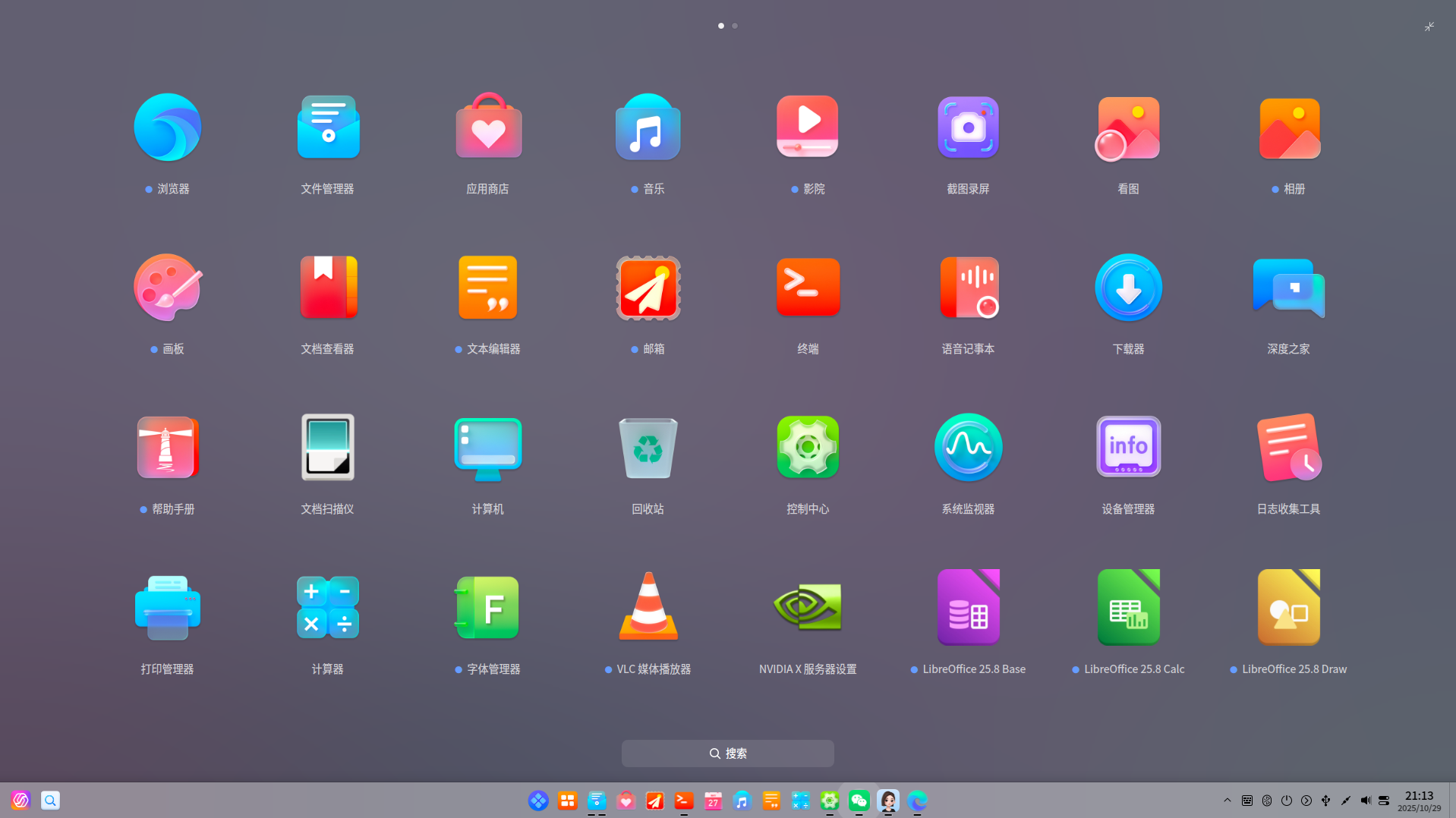The width and height of the screenshot is (1456, 818).
Task: Open the 影院 movie player
Action: click(807, 126)
